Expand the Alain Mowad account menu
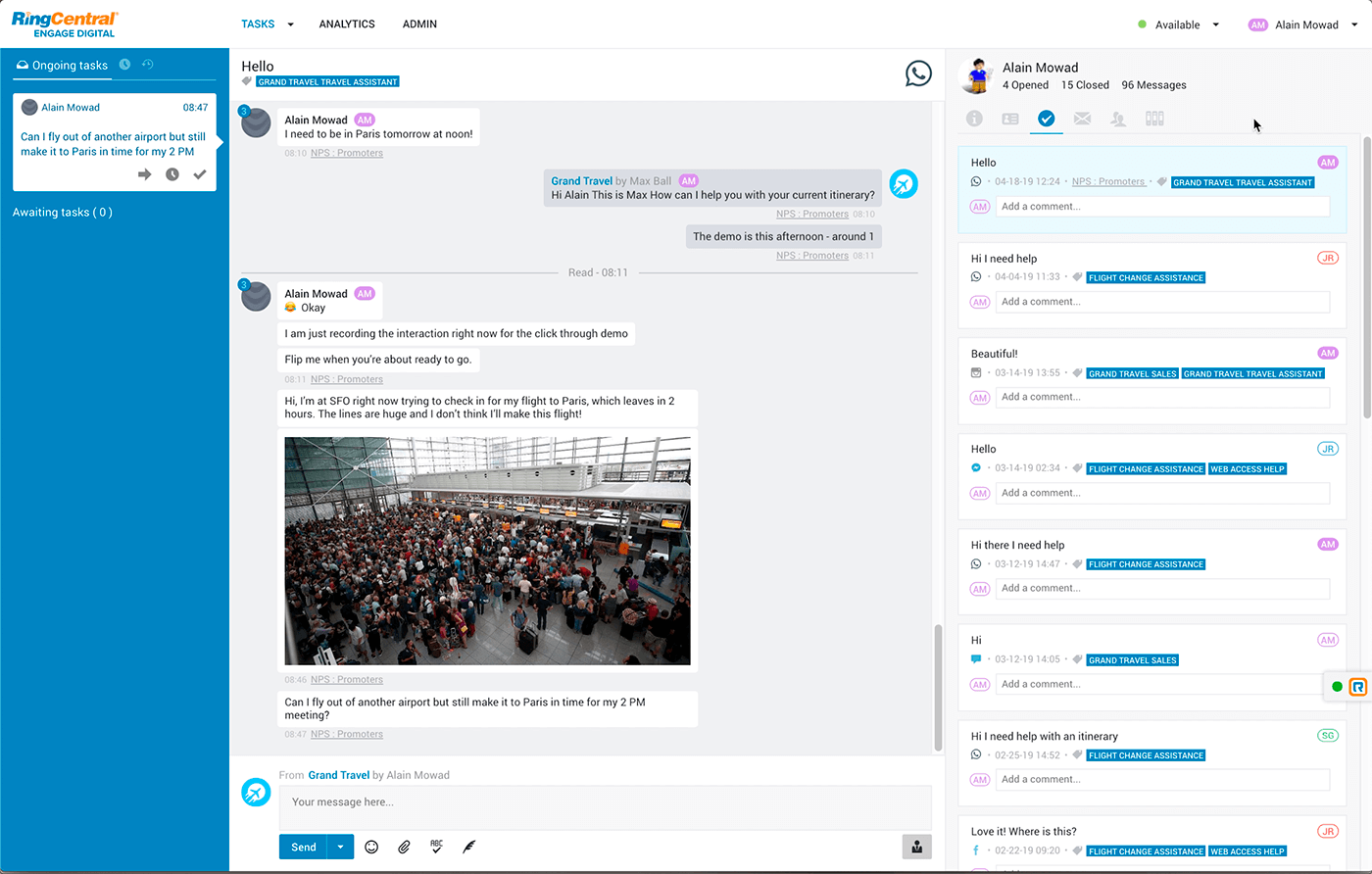 pos(1356,24)
